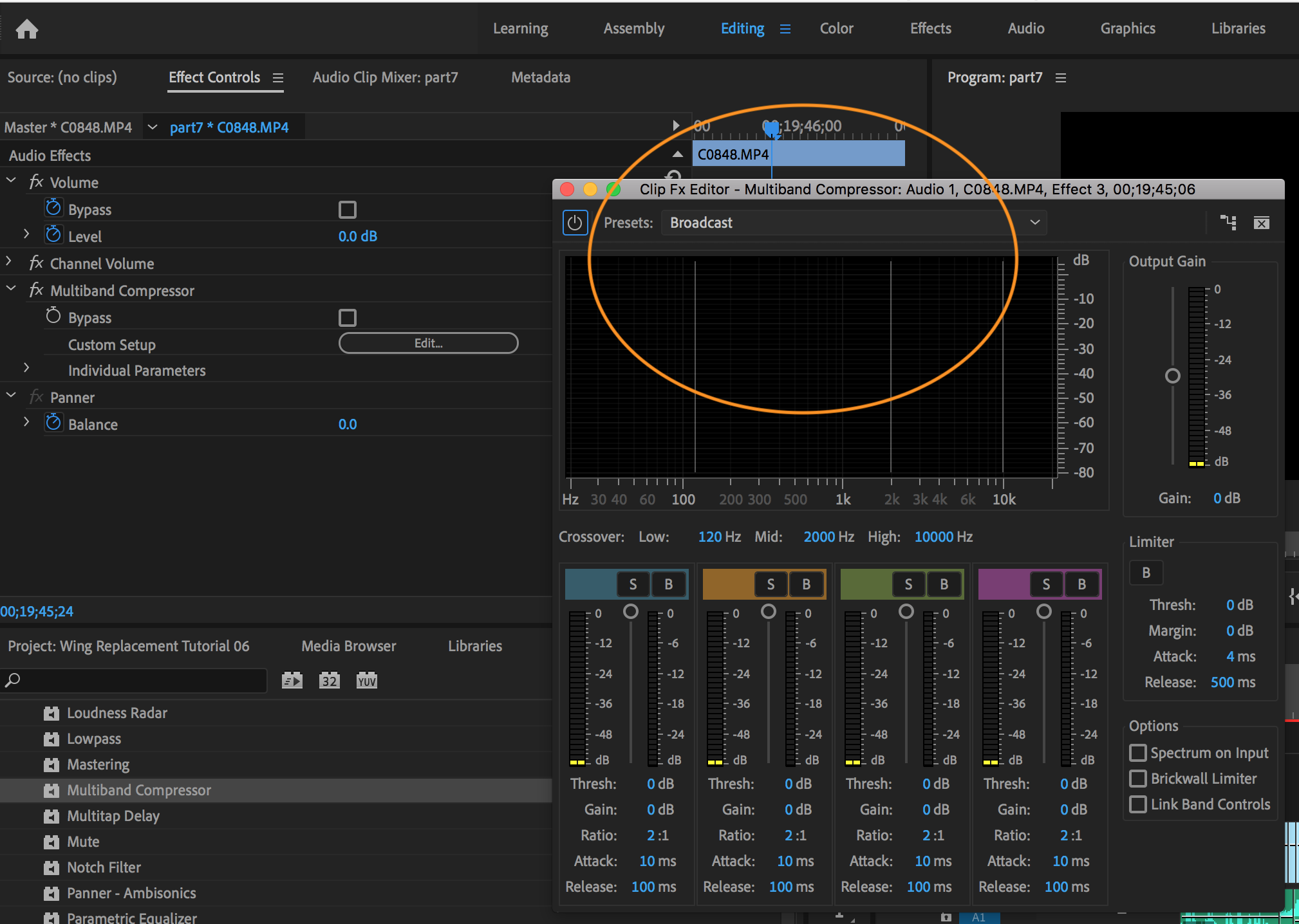
Task: Check the Bypass box for Volume
Action: pos(347,208)
